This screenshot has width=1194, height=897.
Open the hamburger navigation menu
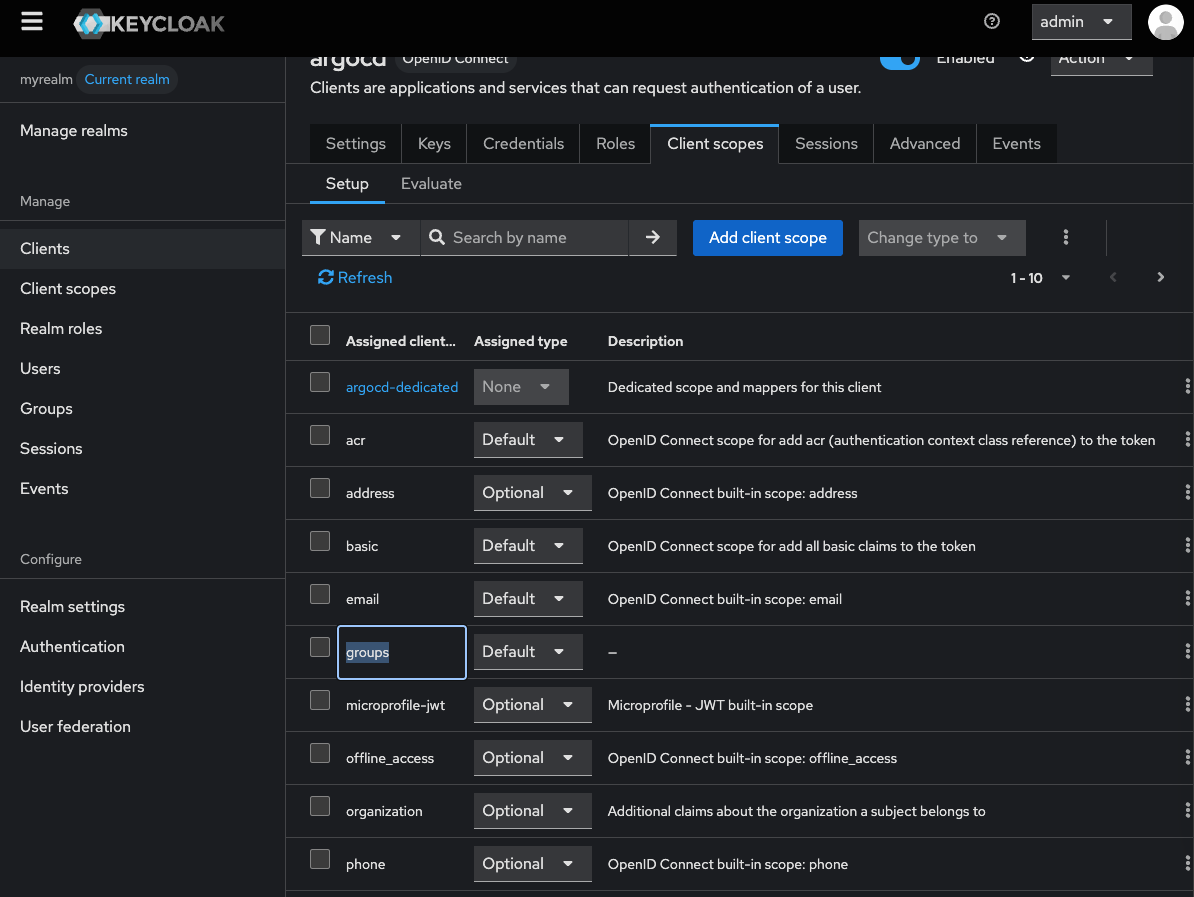pyautogui.click(x=31, y=21)
